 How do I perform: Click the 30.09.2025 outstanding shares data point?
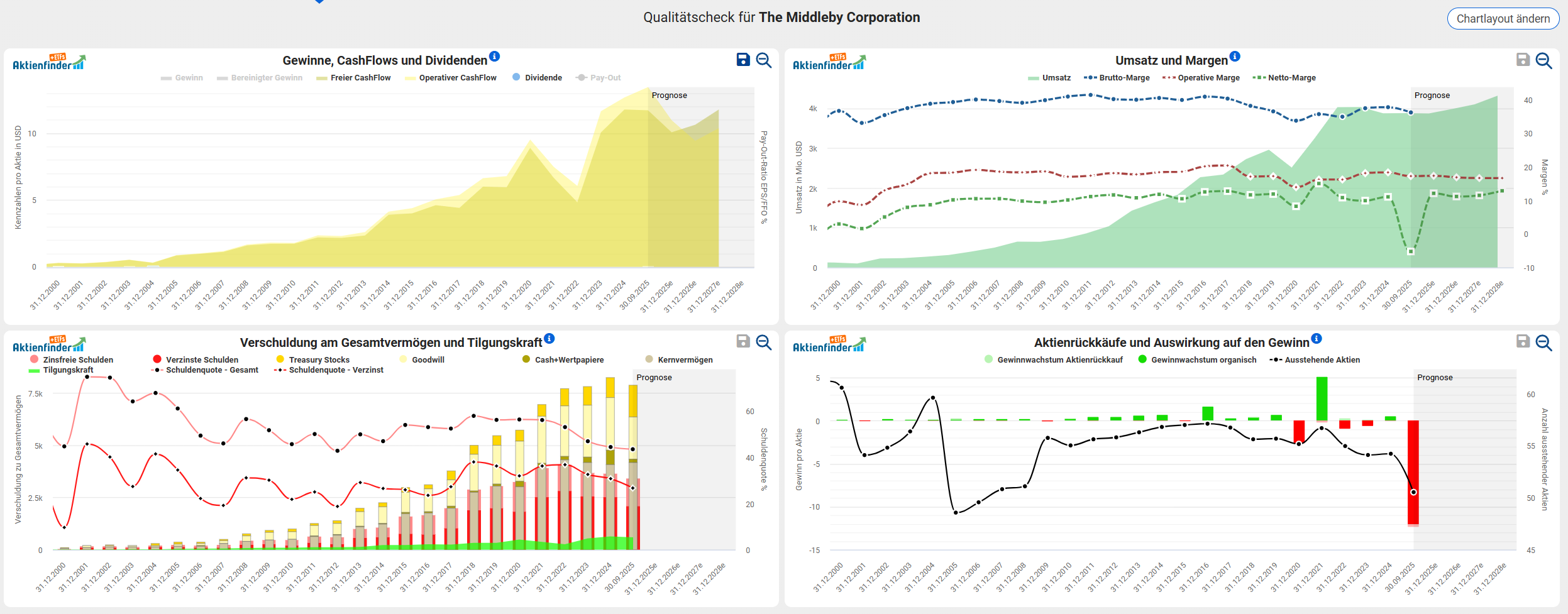click(1413, 492)
